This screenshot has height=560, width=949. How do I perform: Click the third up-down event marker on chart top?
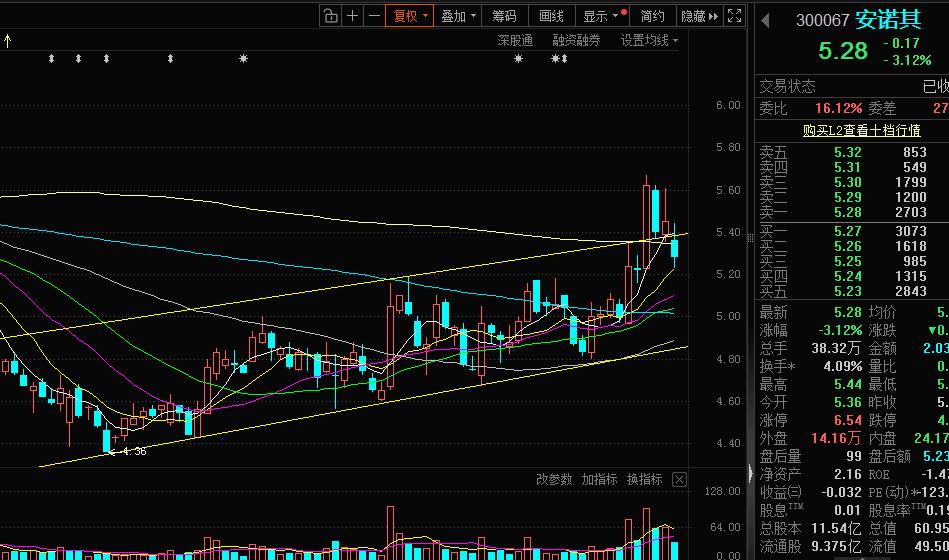107,59
